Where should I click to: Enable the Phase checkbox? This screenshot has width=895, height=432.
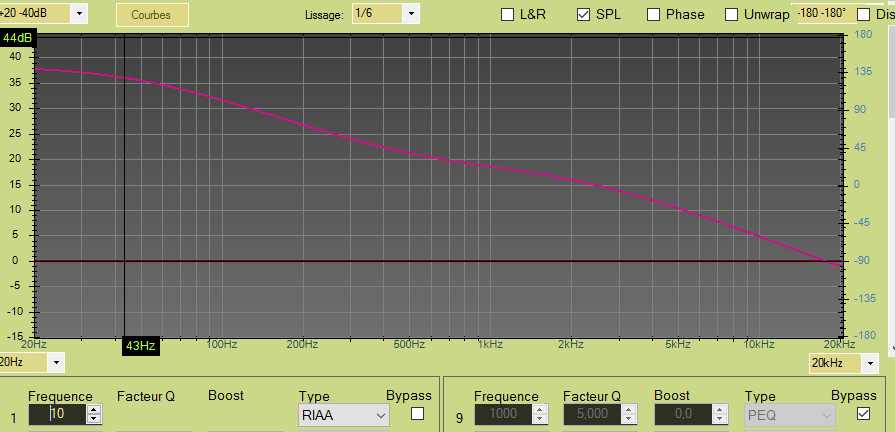[x=654, y=14]
